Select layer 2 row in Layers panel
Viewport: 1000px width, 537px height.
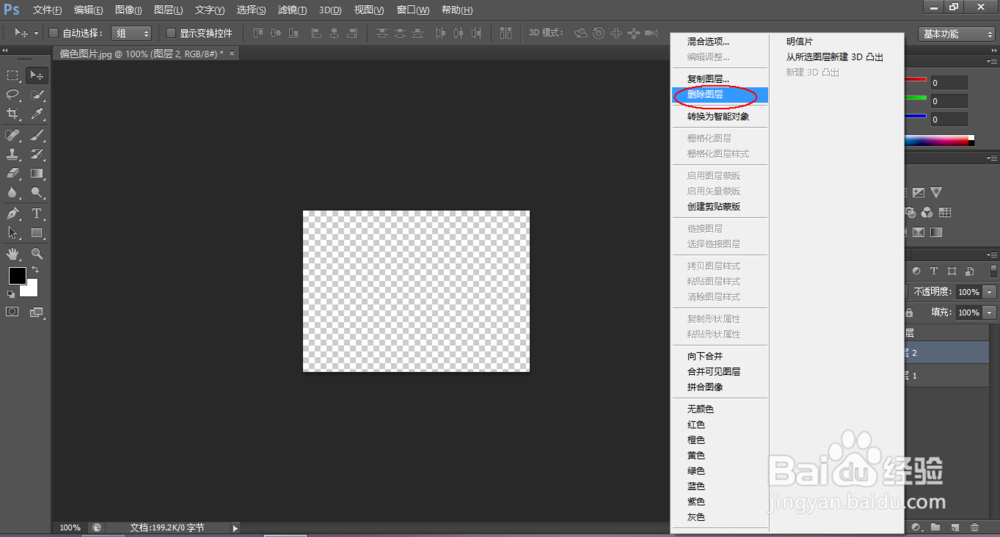coord(947,353)
